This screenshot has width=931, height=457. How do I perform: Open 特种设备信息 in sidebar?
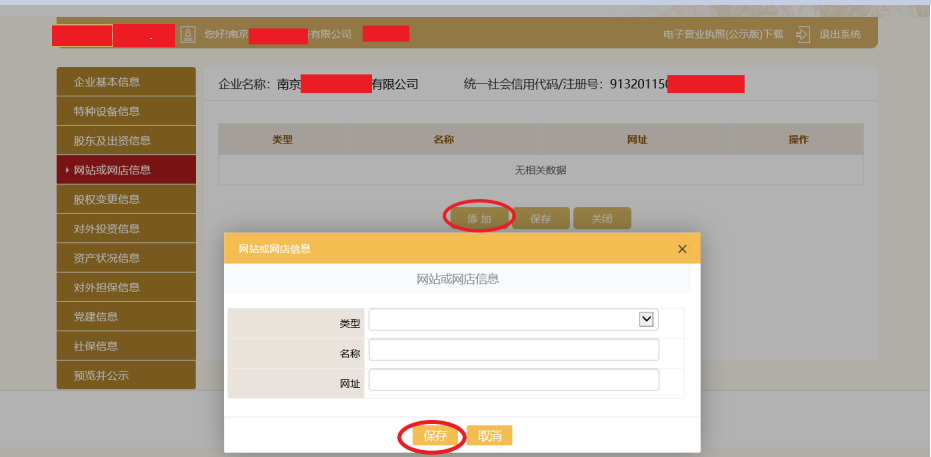(126, 111)
